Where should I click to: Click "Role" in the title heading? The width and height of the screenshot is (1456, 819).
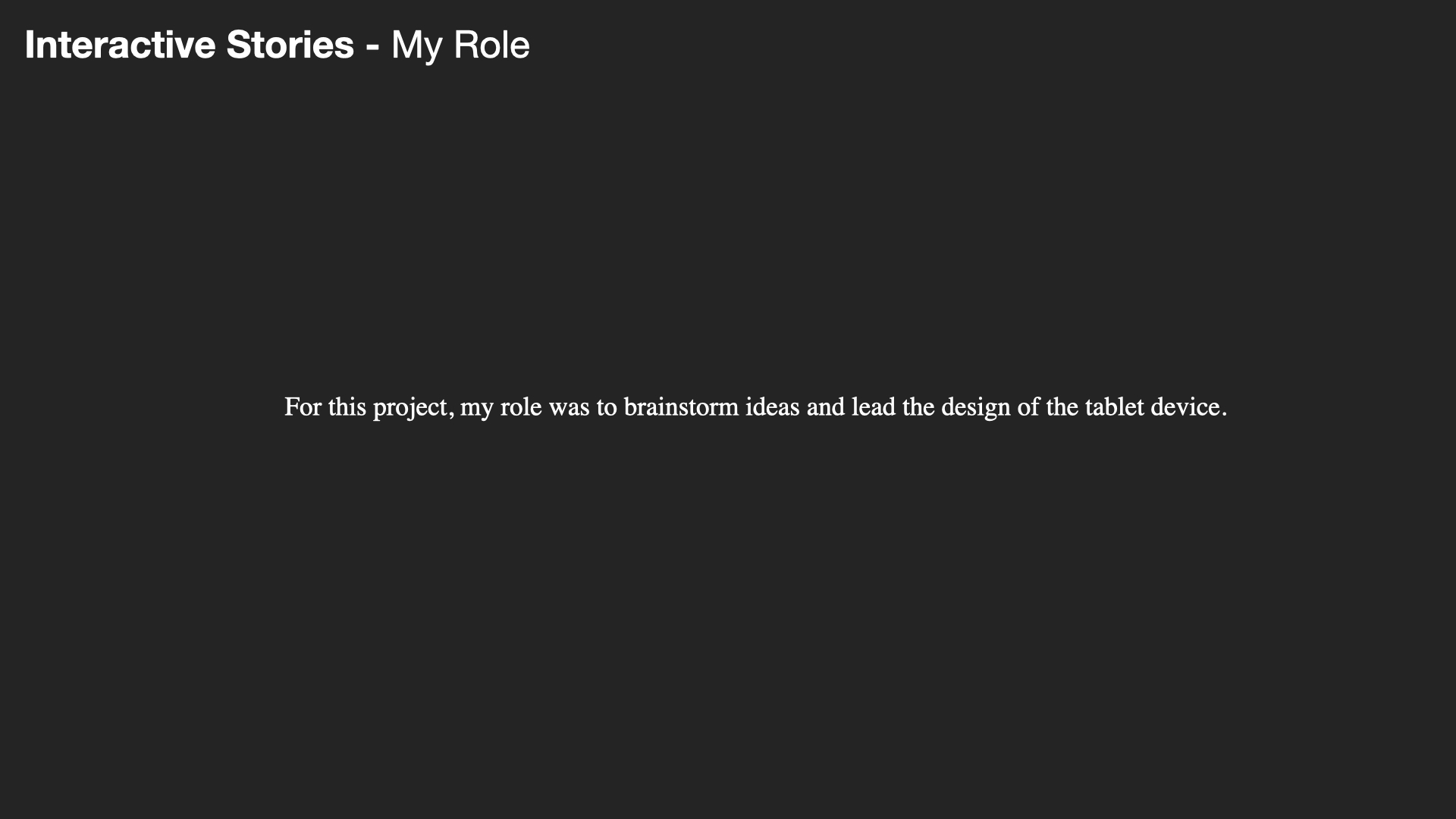[491, 45]
